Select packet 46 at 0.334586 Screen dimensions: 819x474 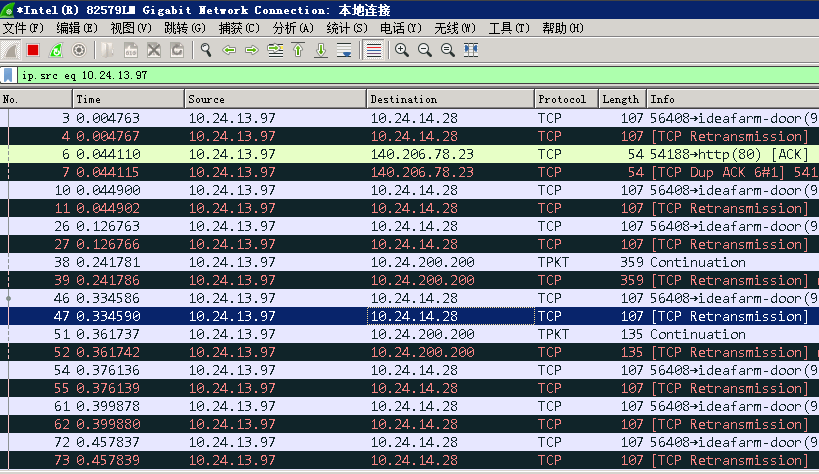pos(410,298)
